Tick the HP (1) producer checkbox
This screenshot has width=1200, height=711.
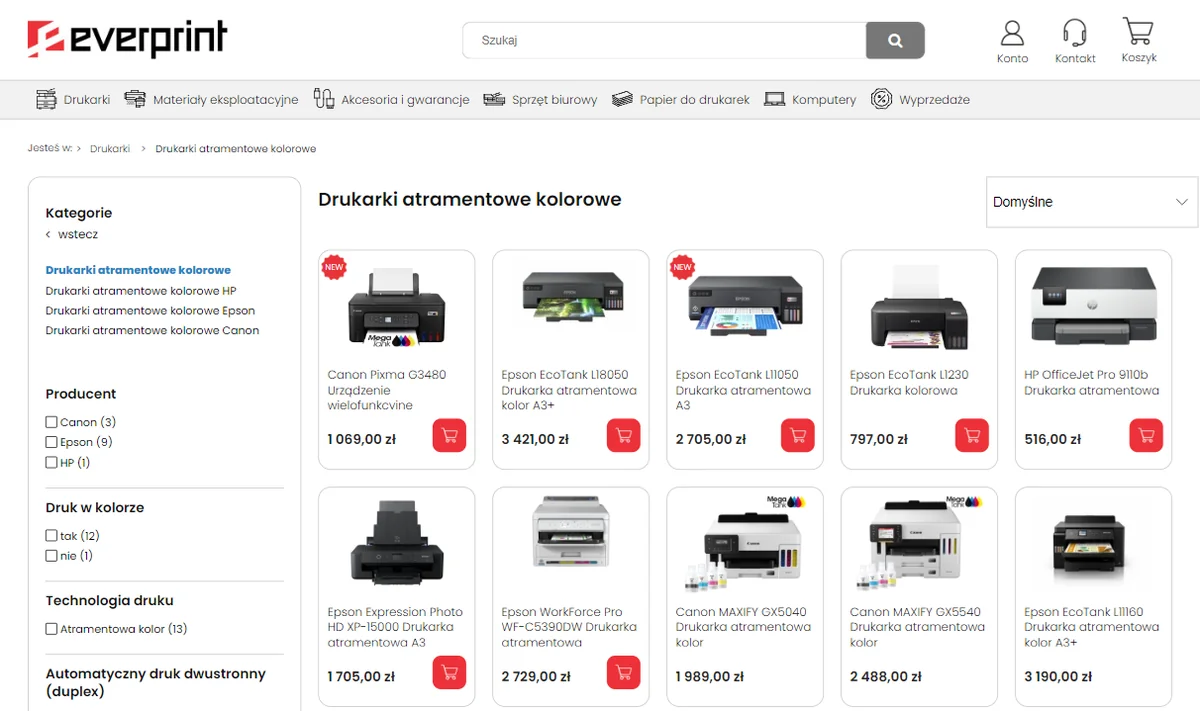coord(51,463)
